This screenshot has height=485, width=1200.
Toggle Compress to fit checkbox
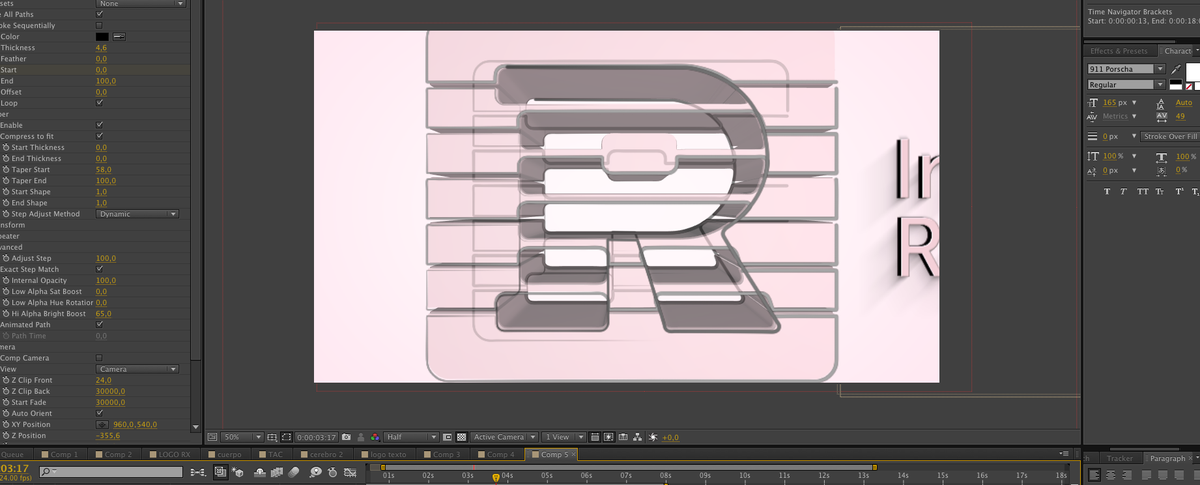(99, 136)
